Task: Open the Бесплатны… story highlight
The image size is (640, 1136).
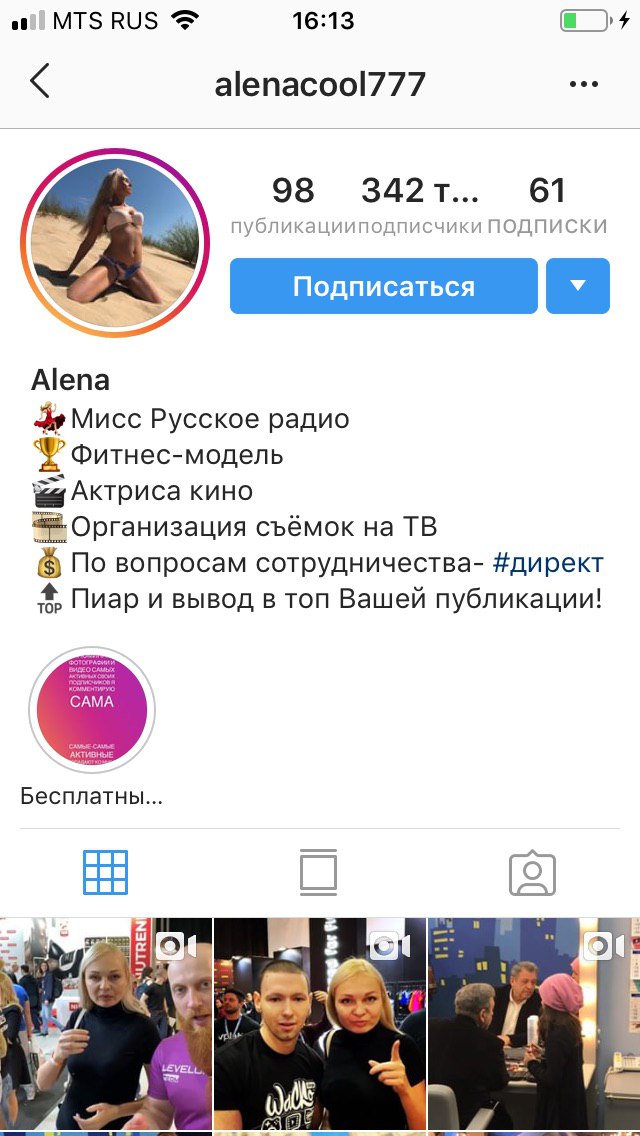Action: coord(92,710)
